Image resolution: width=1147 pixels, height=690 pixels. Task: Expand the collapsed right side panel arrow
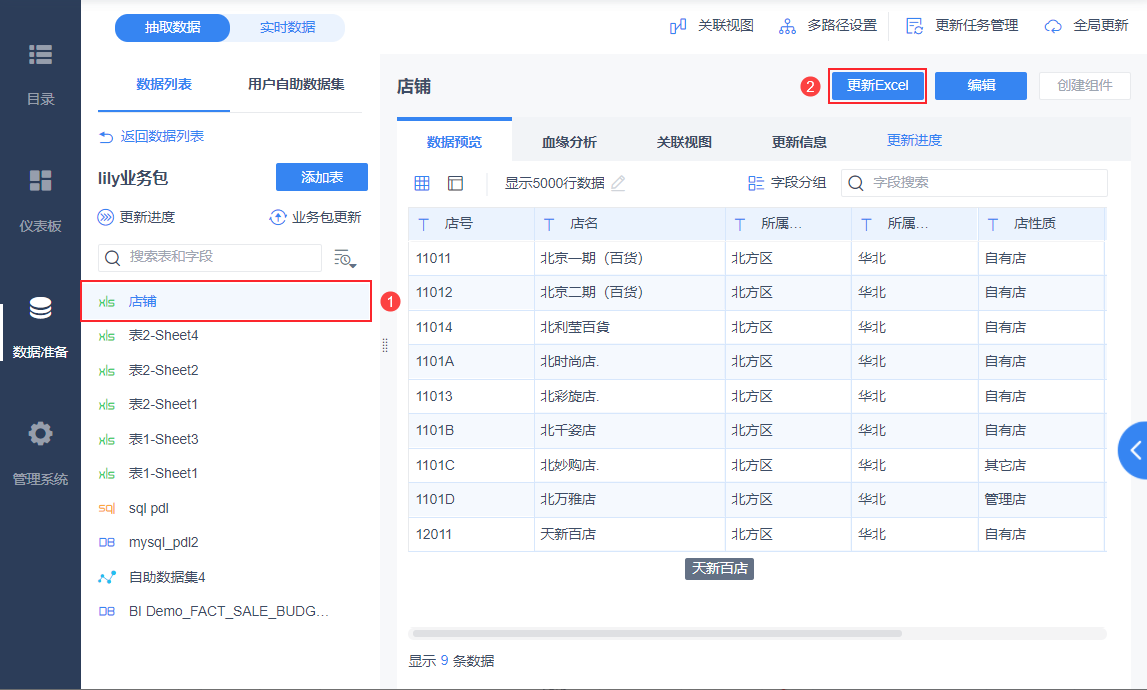(1133, 450)
